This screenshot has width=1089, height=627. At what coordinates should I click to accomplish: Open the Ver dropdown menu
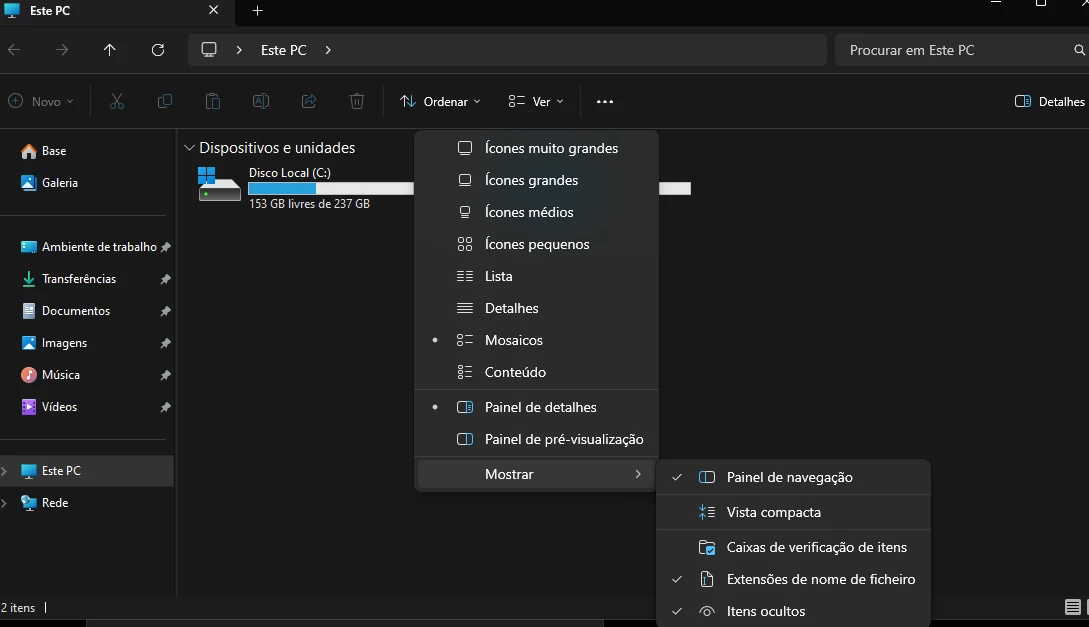(x=535, y=101)
